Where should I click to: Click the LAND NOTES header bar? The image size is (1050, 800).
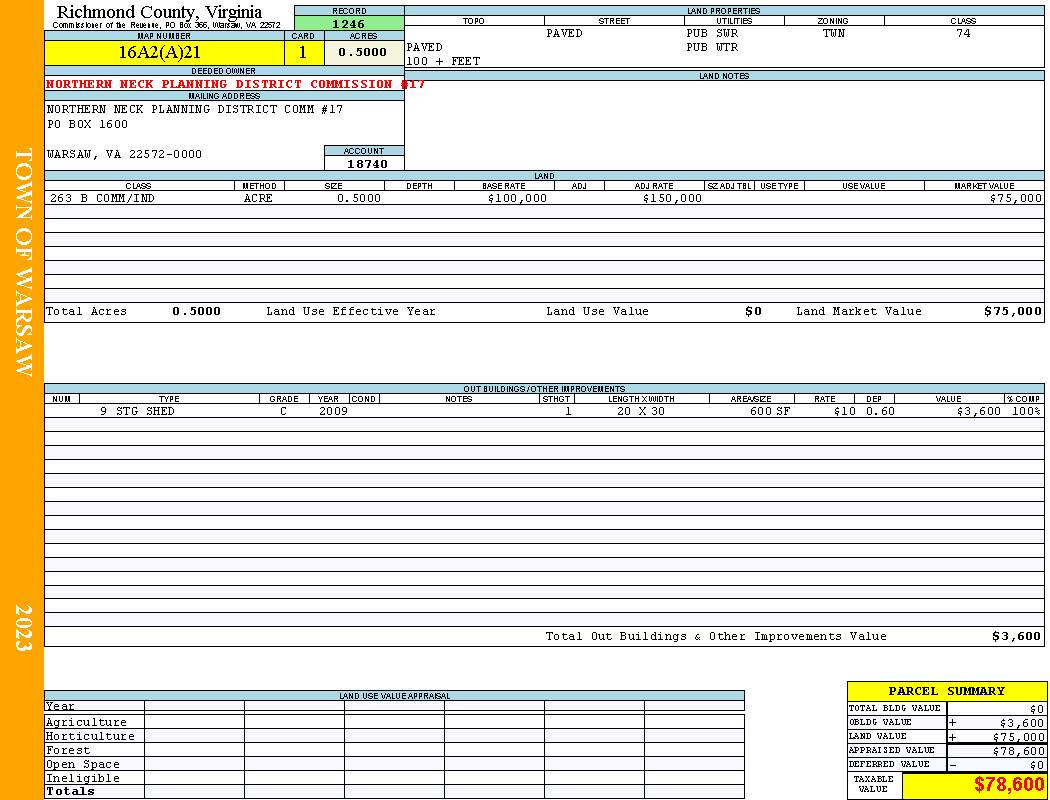[724, 76]
